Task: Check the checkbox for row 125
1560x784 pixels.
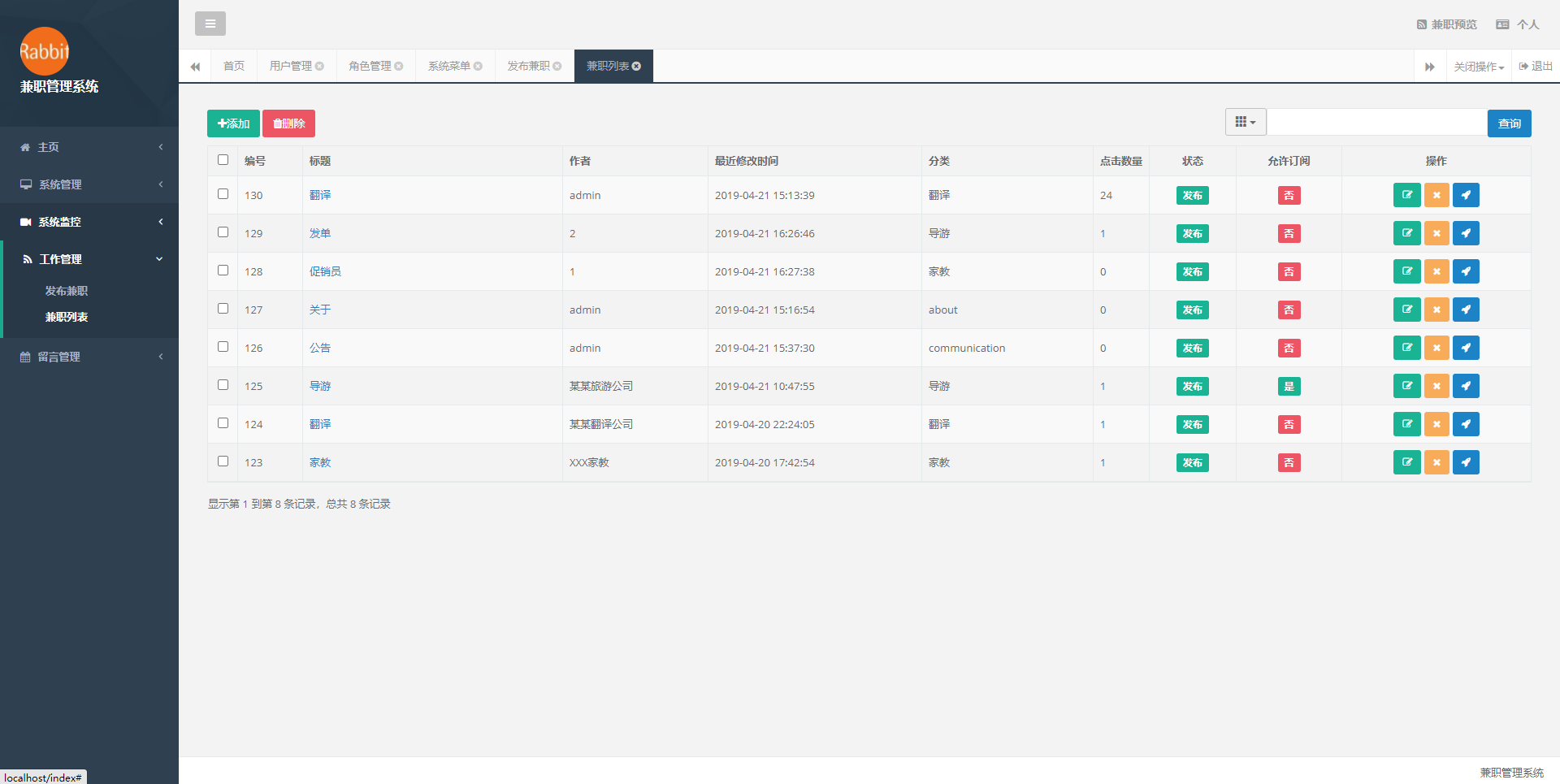Action: click(x=223, y=385)
